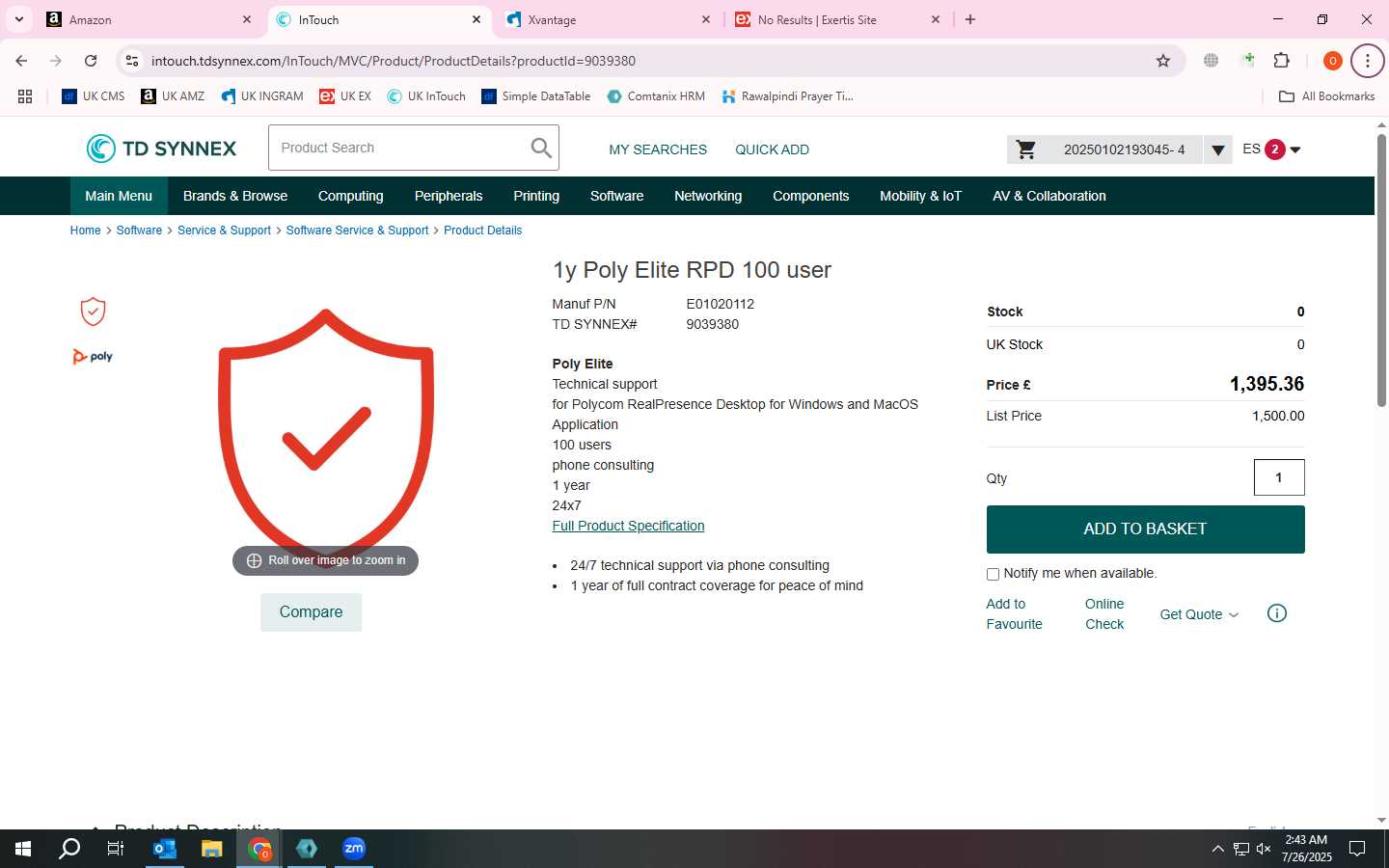
Task: Click the muted volume tray icon
Action: [1264, 849]
